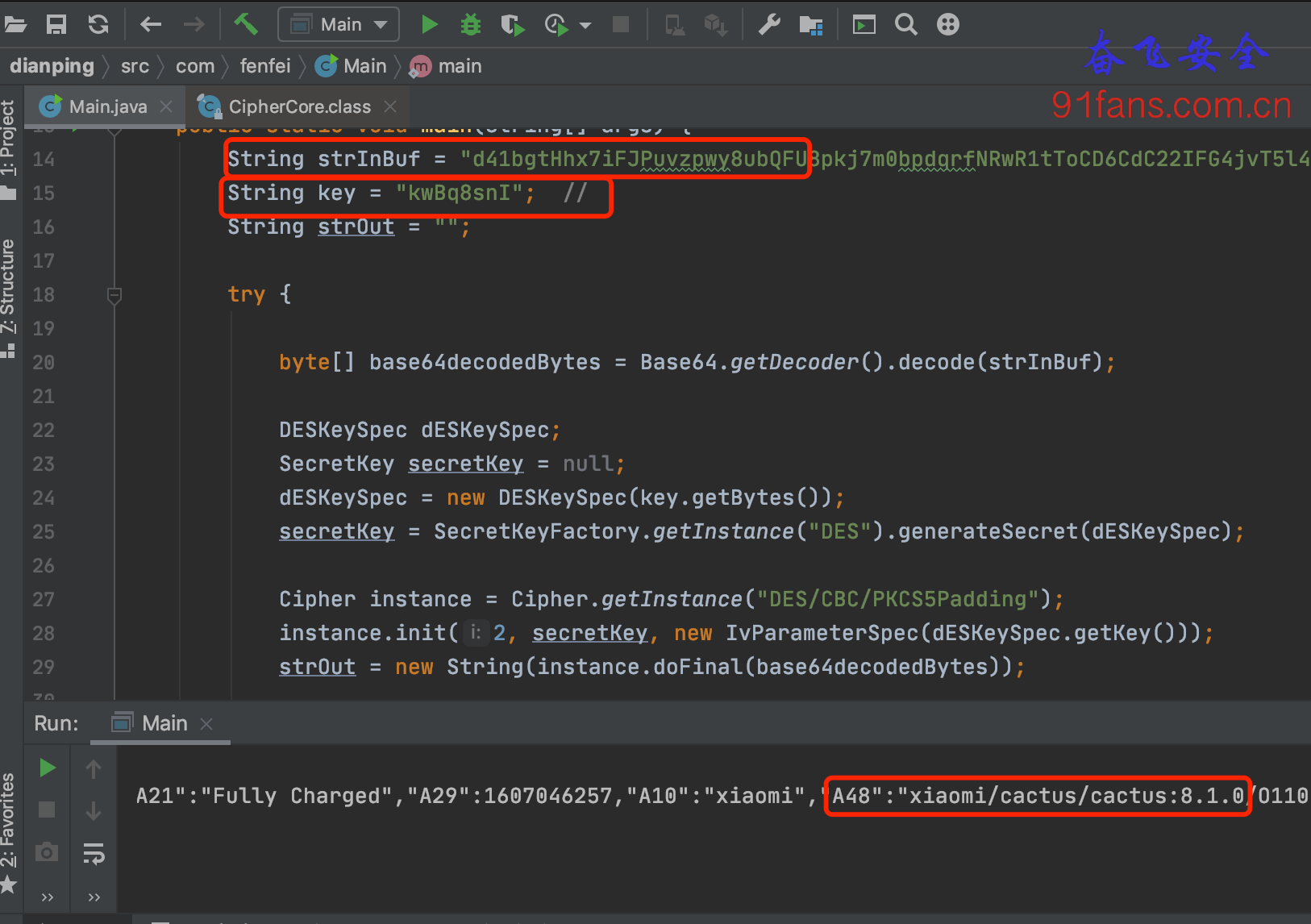The height and width of the screenshot is (924, 1311).
Task: Click the SDK manager download icon
Action: 716,25
